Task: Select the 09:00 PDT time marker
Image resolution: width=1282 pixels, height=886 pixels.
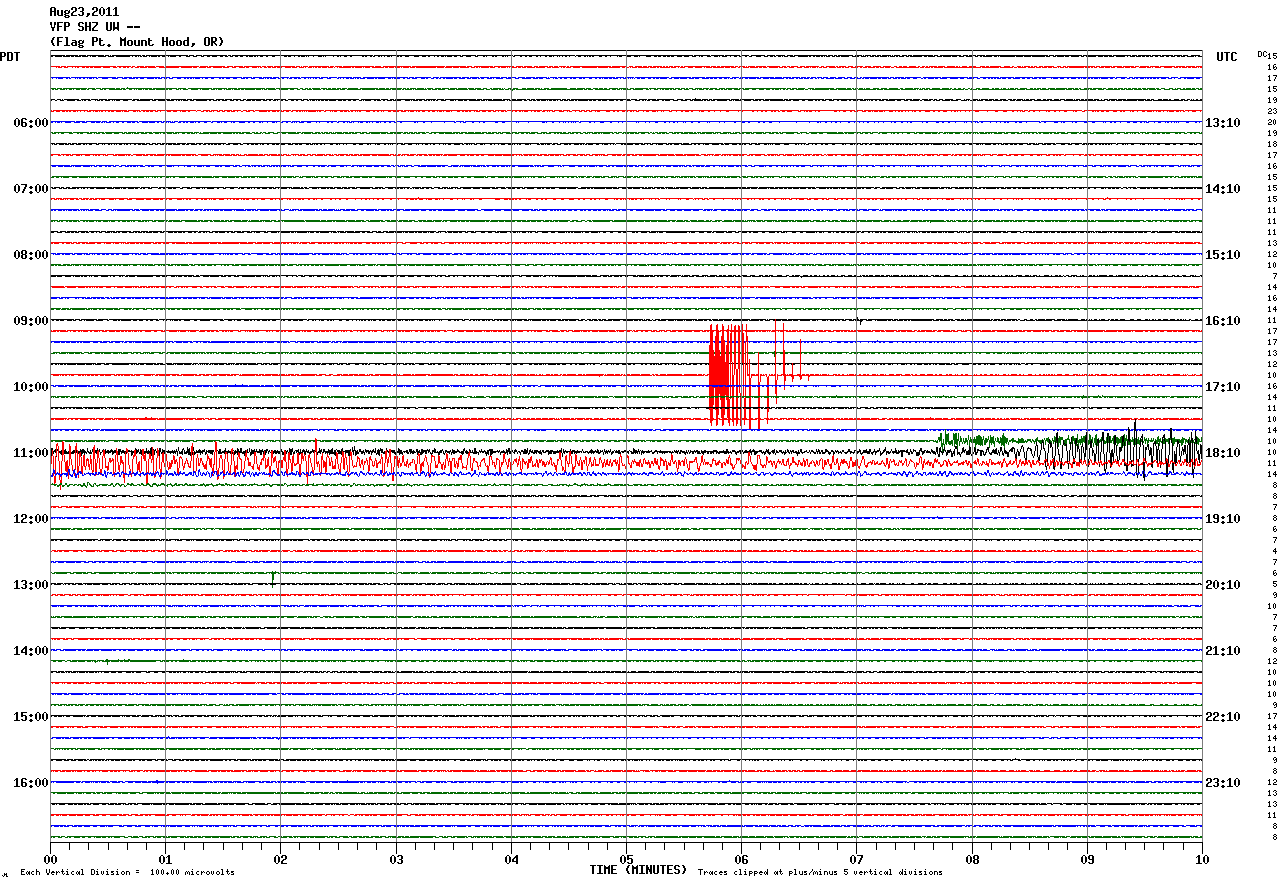Action: pyautogui.click(x=31, y=321)
